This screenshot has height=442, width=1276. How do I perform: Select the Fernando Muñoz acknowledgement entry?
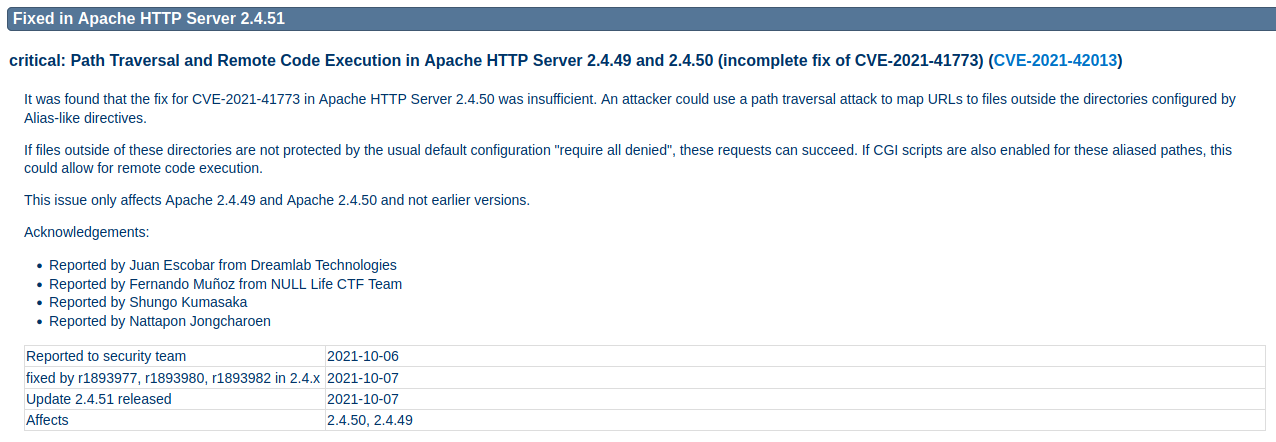click(x=225, y=284)
